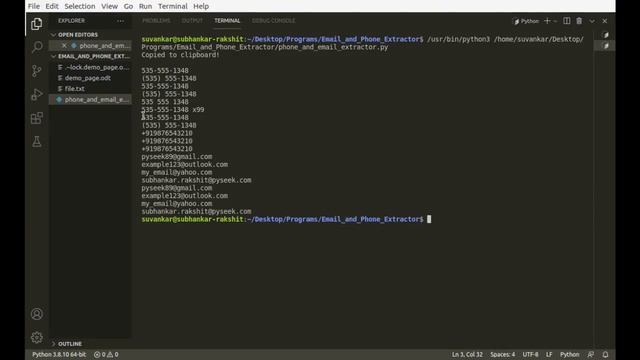This screenshot has height=360, width=640.
Task: Close the terminal panel with X
Action: [604, 21]
